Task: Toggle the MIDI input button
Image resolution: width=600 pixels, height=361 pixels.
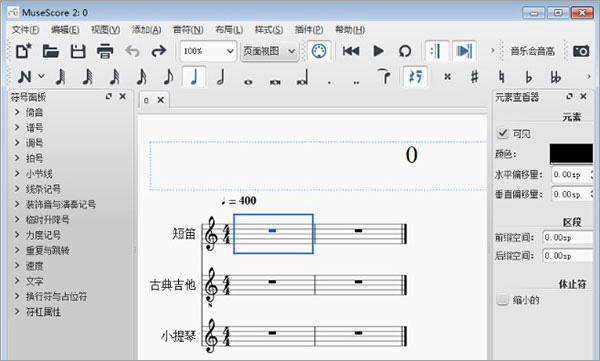Action: [319, 51]
